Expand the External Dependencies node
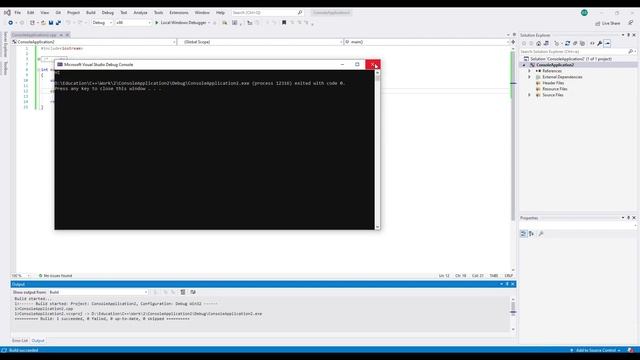This screenshot has height=360, width=640. pyautogui.click(x=529, y=77)
